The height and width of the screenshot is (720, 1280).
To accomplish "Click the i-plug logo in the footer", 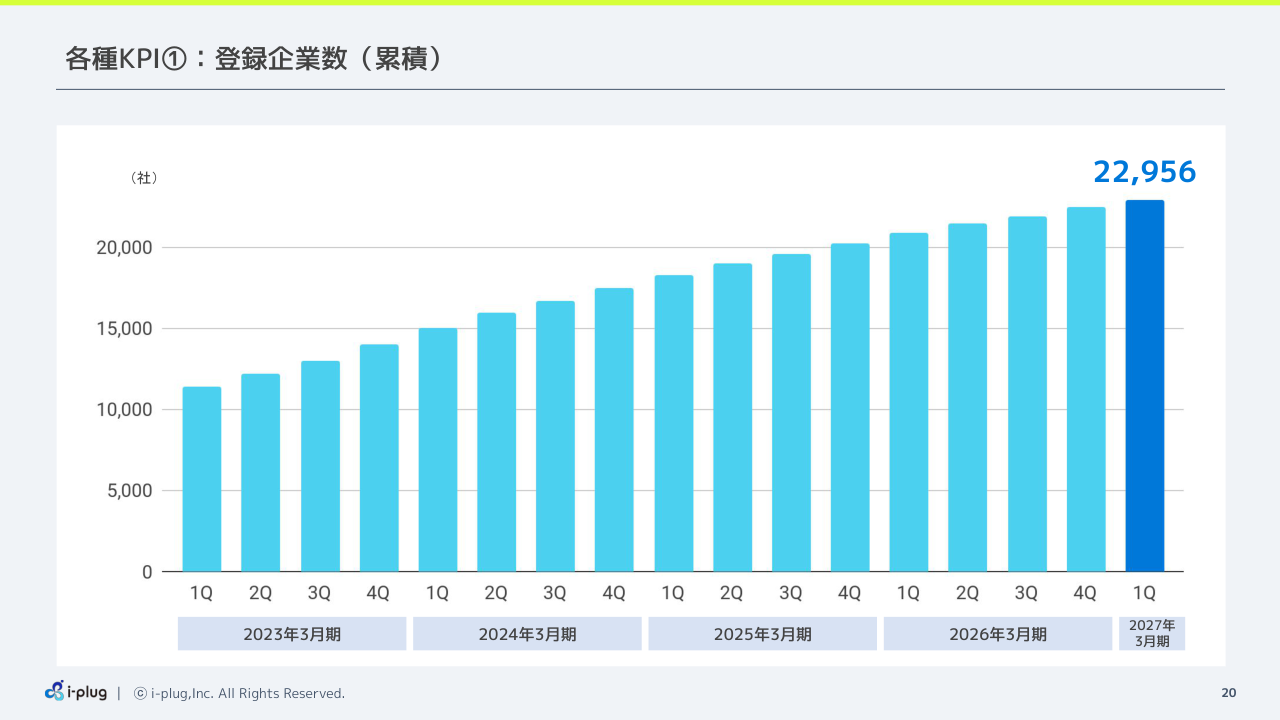I will tap(76, 692).
